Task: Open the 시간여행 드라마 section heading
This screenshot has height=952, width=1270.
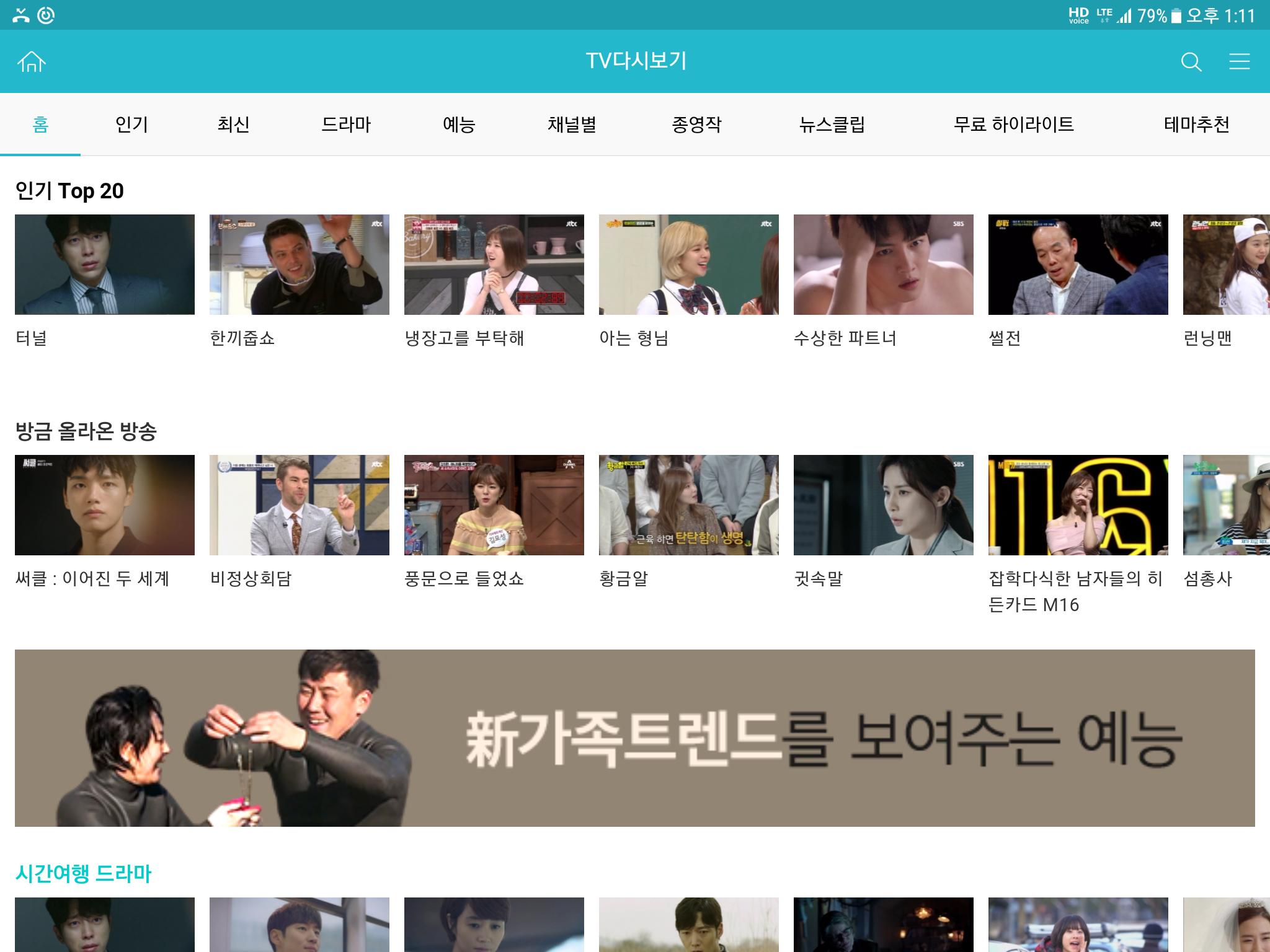Action: coord(83,874)
